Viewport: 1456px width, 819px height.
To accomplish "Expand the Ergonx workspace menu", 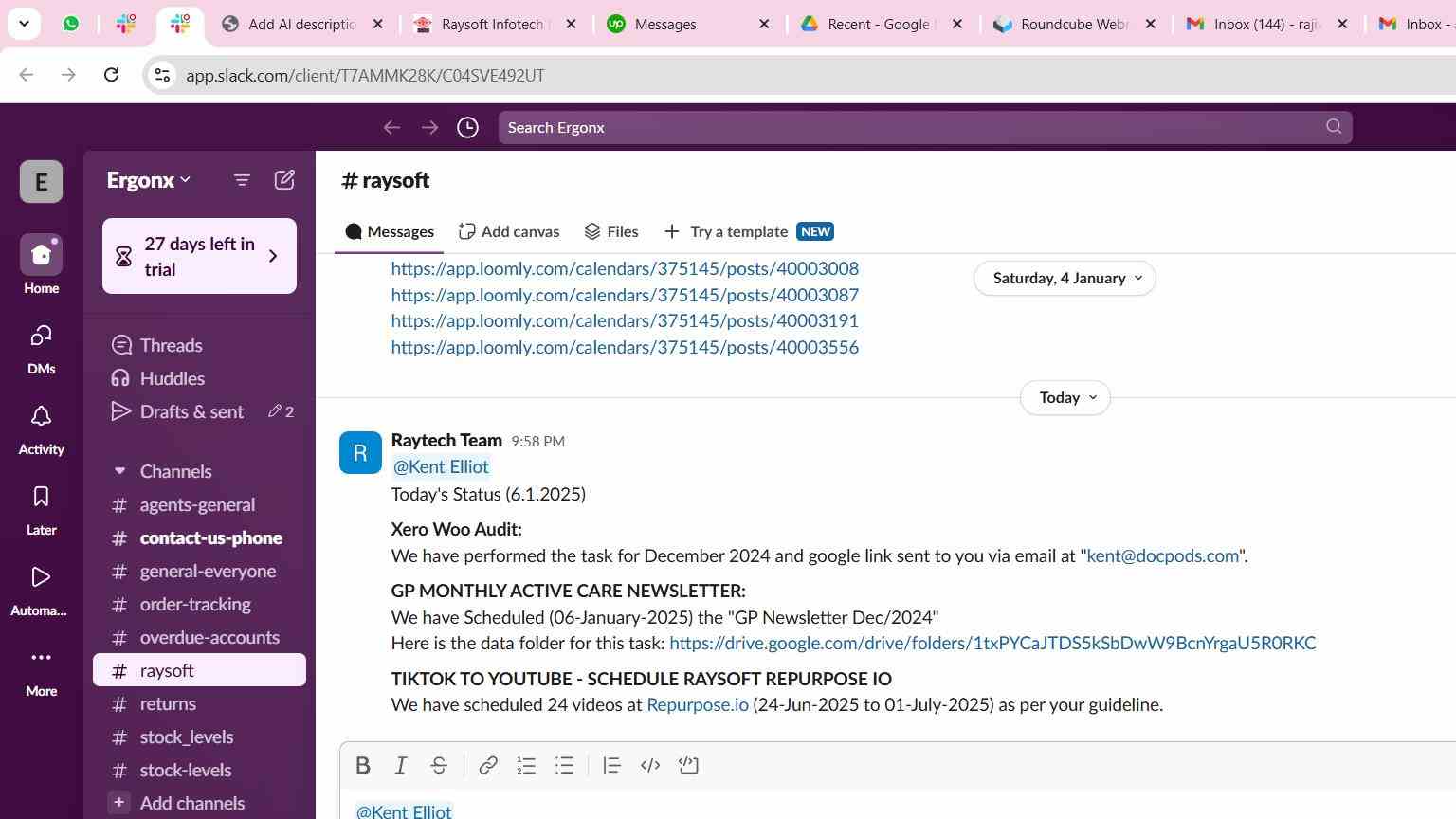I will click(x=148, y=180).
